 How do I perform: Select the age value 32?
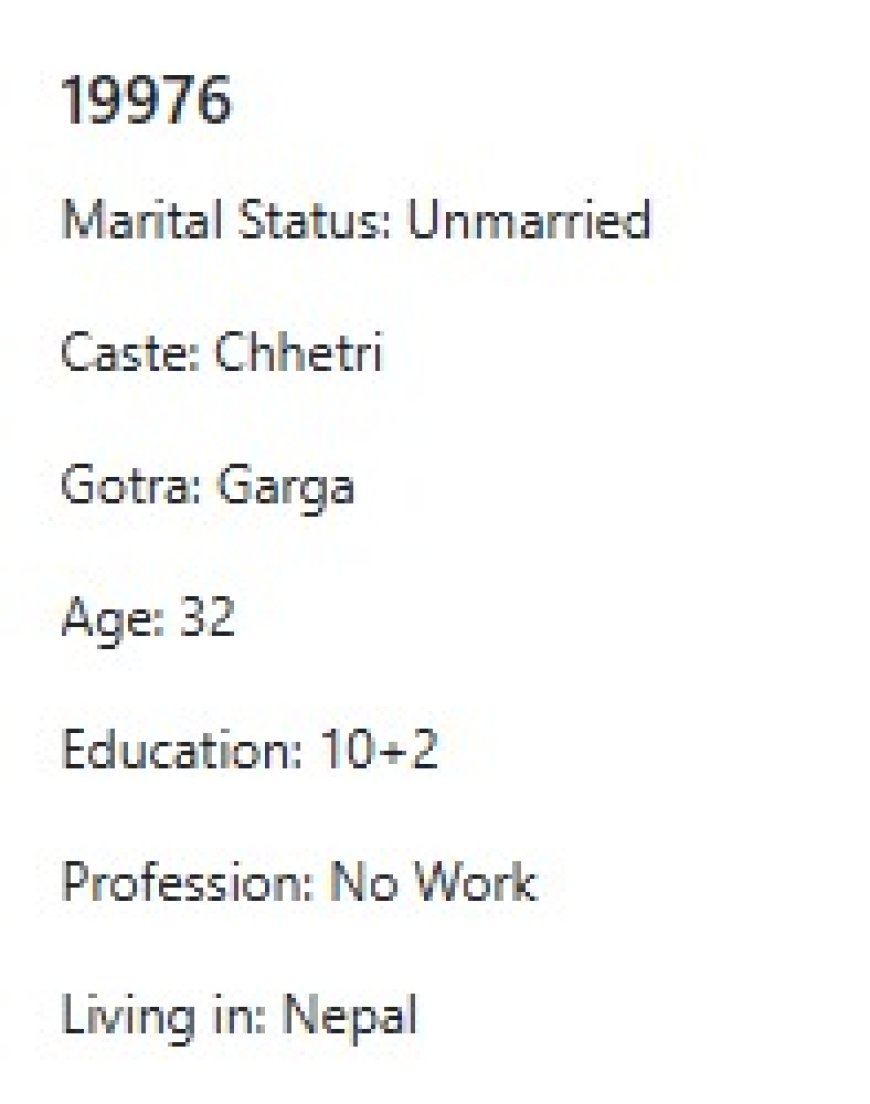[x=207, y=618]
